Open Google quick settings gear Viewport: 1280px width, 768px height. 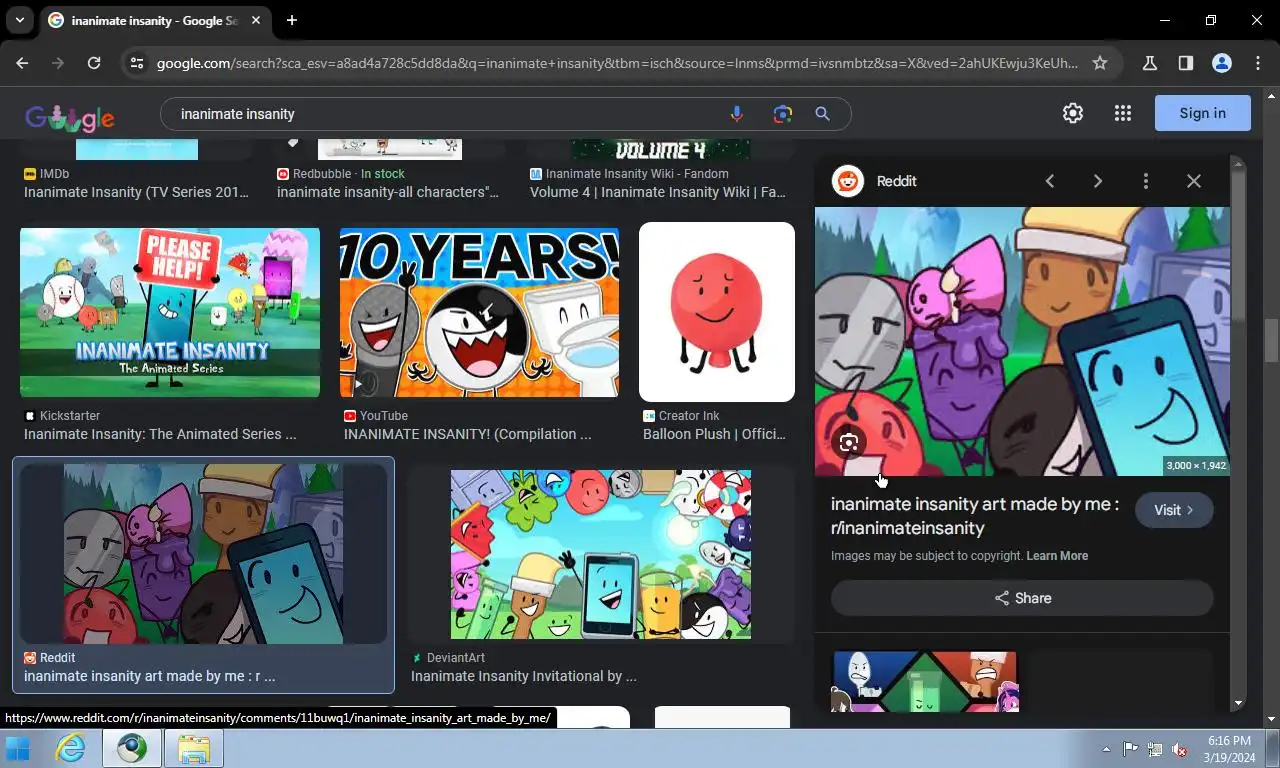(x=1073, y=113)
